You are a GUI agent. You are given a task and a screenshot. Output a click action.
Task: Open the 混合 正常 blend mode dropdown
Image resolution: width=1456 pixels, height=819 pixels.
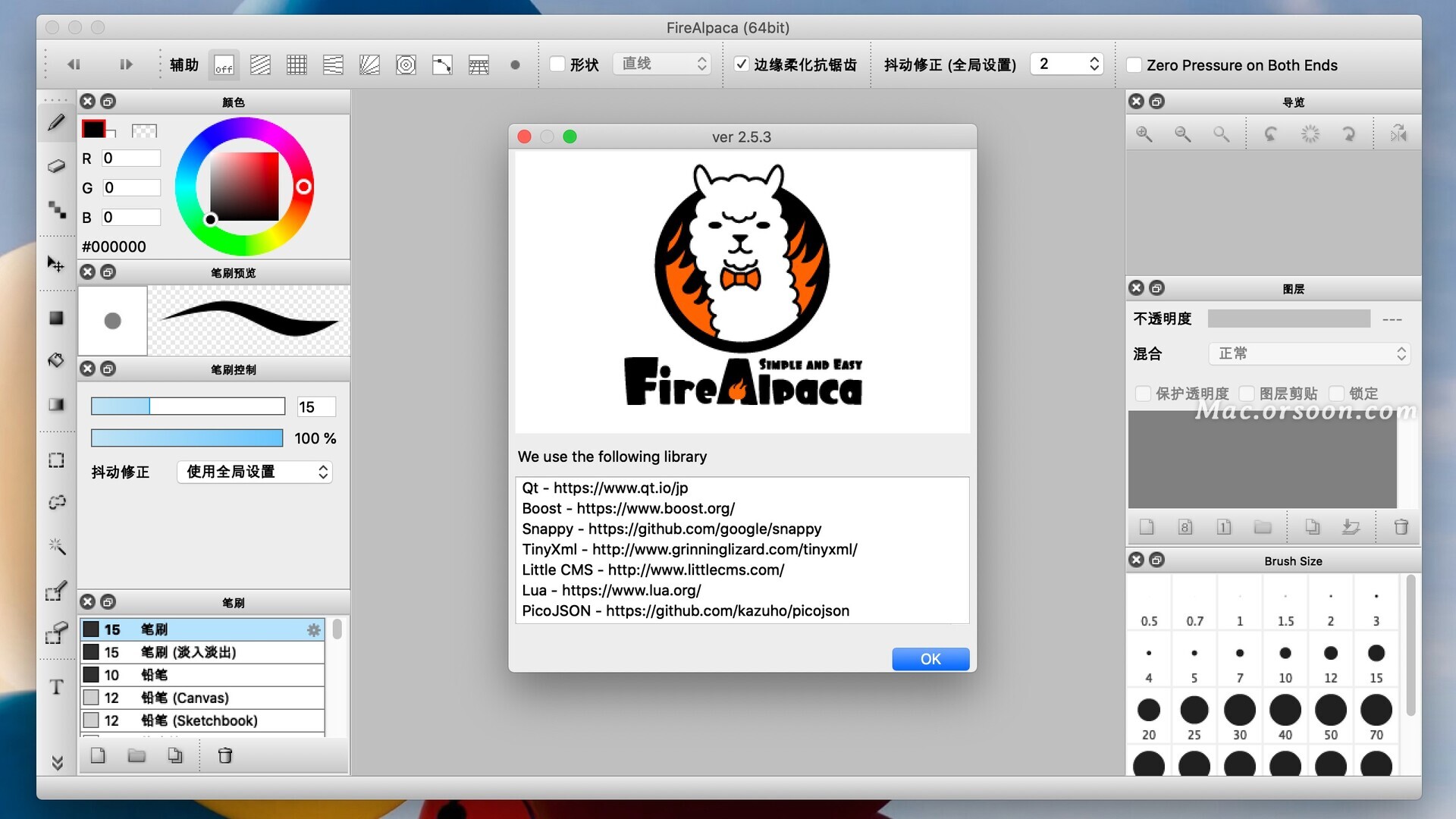click(x=1310, y=353)
